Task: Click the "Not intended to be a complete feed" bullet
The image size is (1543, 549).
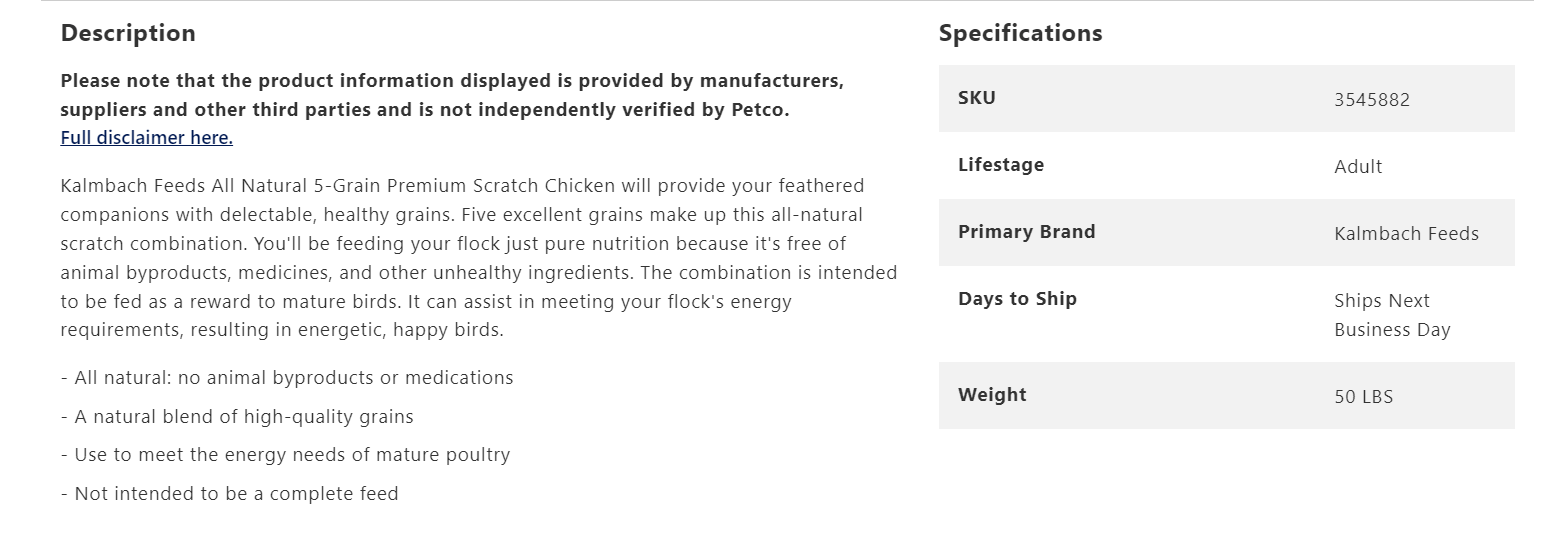Action: click(x=229, y=494)
